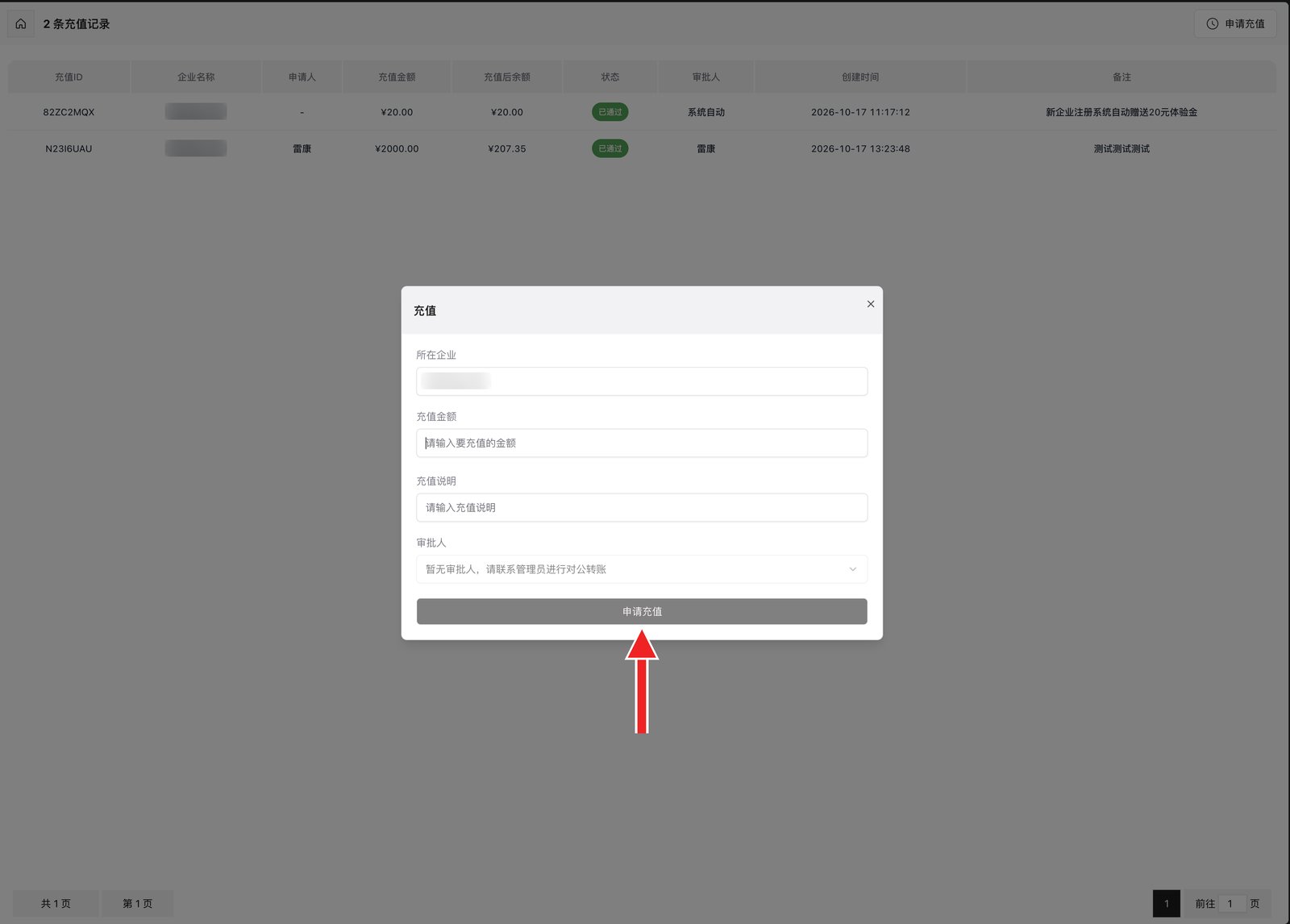Click the 充值ID column header
The height and width of the screenshot is (924, 1290).
tap(69, 77)
